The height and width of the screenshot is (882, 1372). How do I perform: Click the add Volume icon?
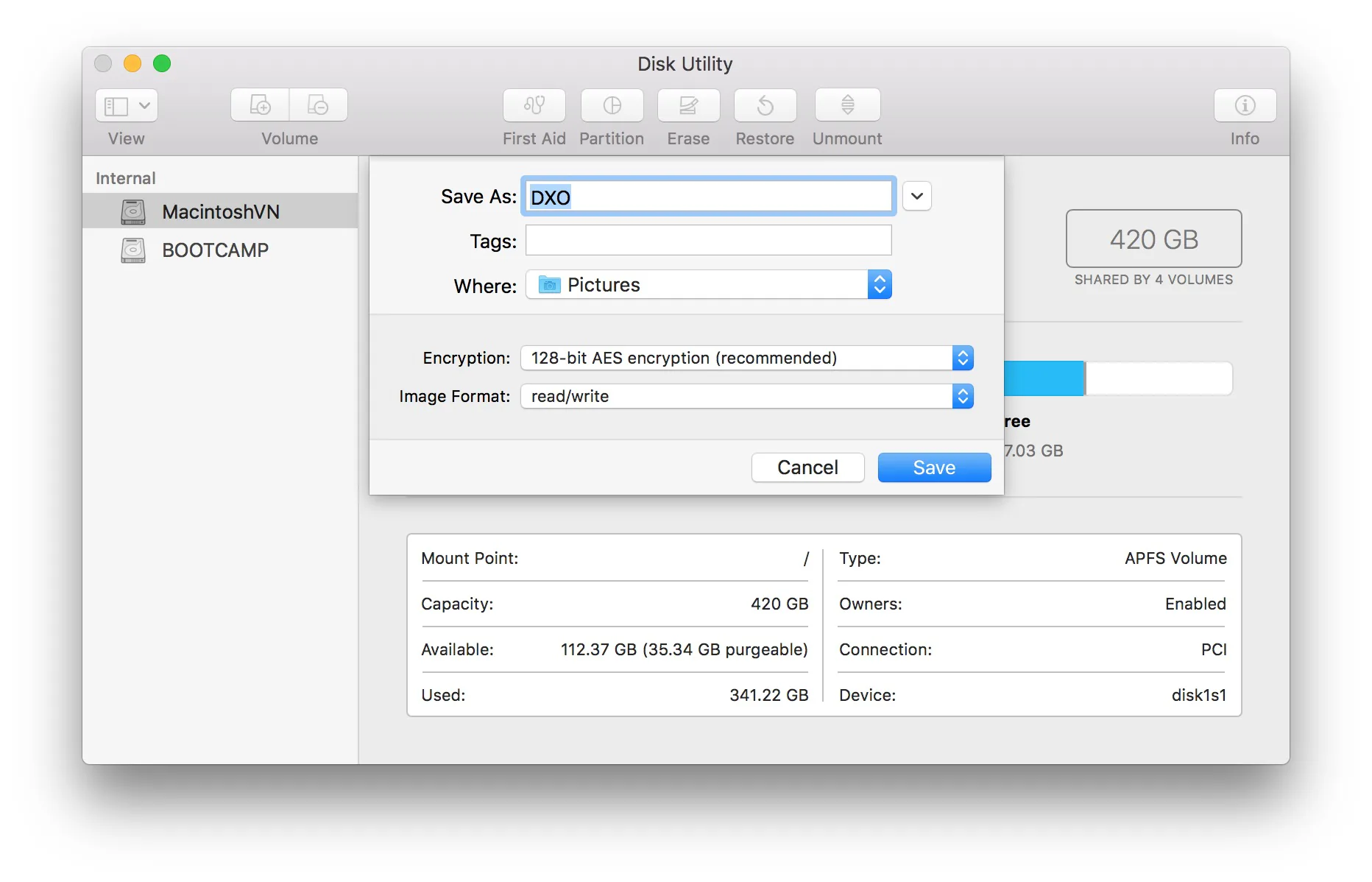(260, 105)
